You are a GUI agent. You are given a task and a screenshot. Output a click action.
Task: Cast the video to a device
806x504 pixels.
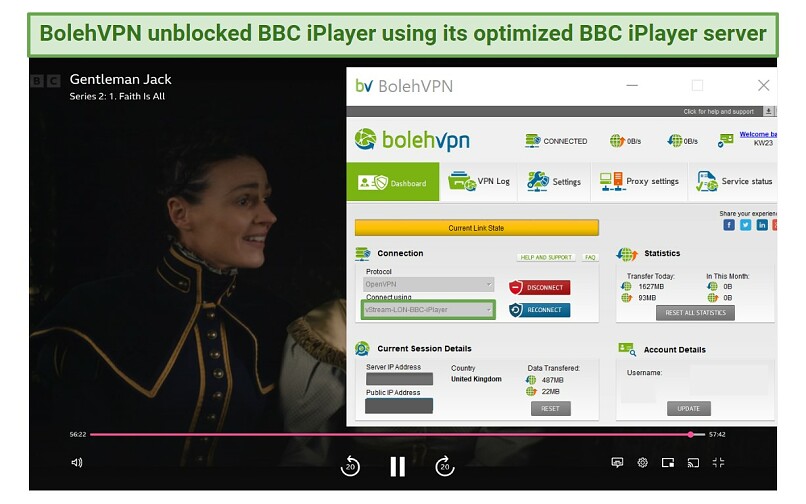(693, 462)
